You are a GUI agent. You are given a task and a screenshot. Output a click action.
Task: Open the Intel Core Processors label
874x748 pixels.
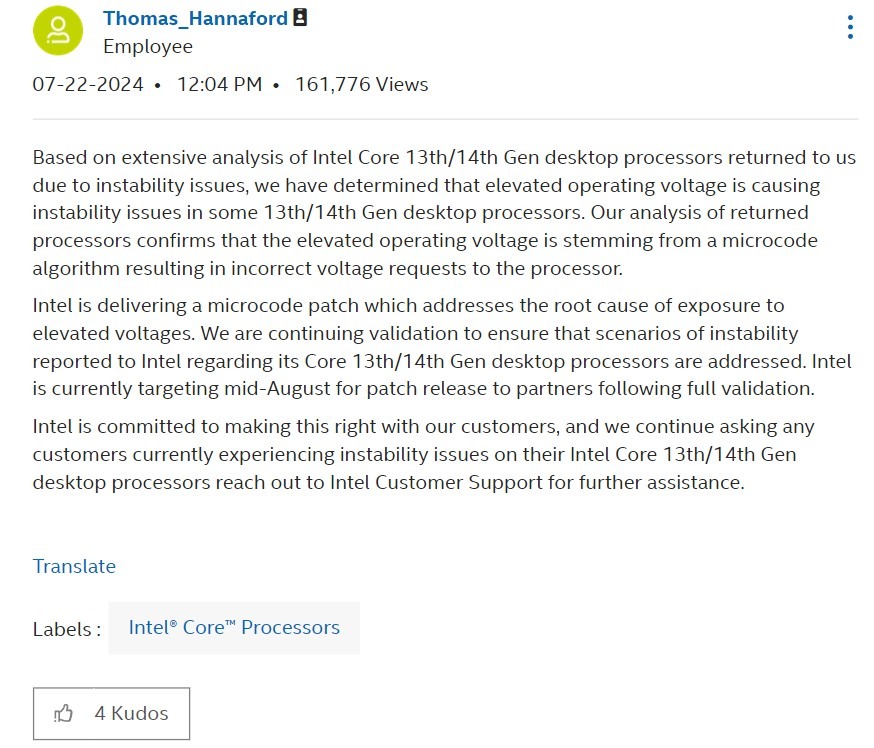[234, 628]
